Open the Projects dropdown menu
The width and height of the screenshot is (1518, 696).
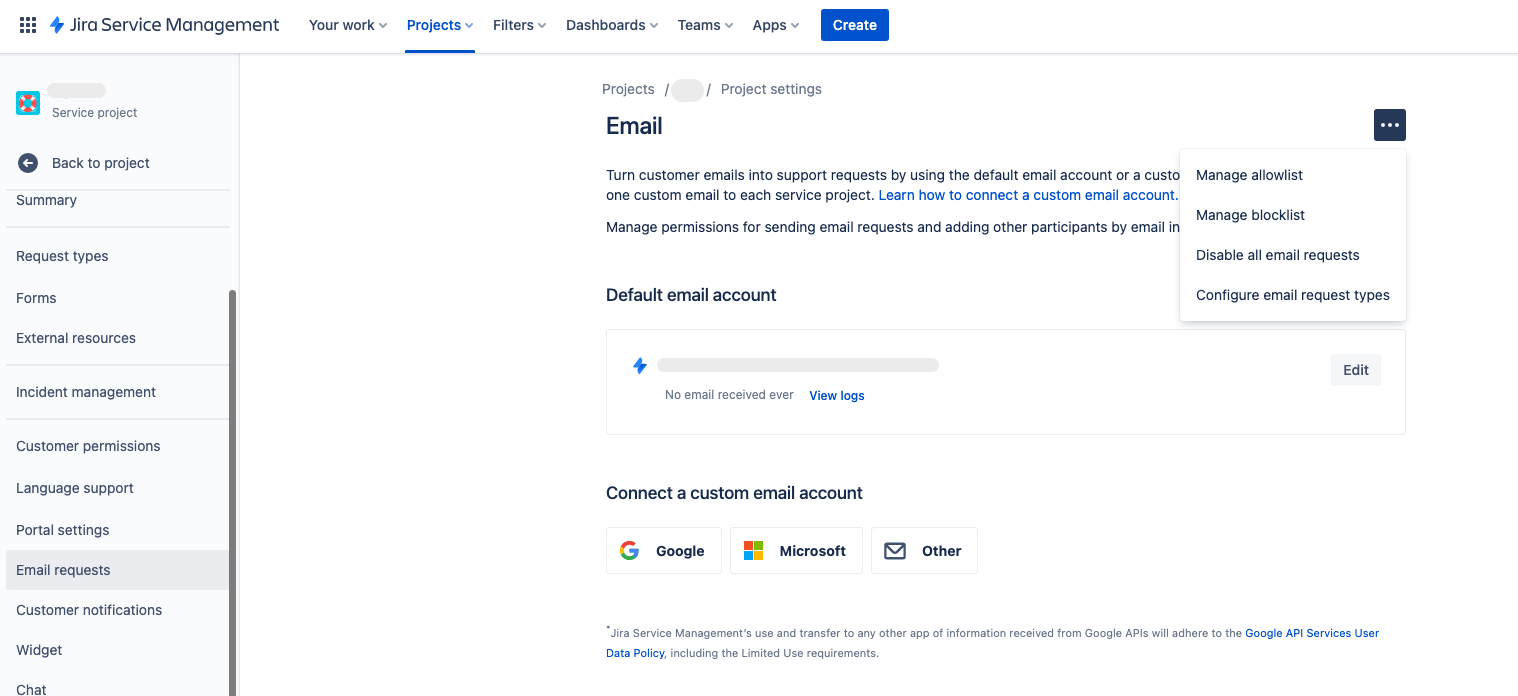point(440,25)
